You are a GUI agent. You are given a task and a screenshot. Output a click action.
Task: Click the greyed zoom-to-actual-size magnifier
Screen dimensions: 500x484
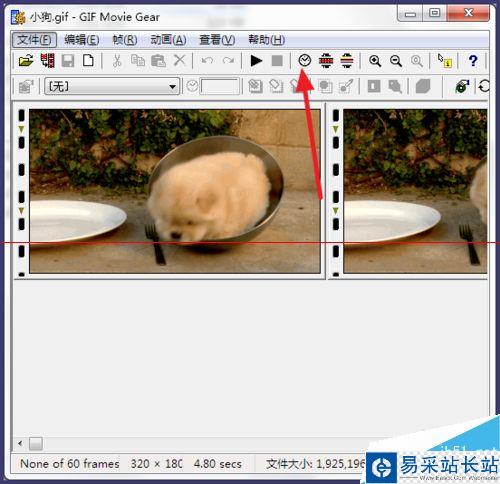417,61
